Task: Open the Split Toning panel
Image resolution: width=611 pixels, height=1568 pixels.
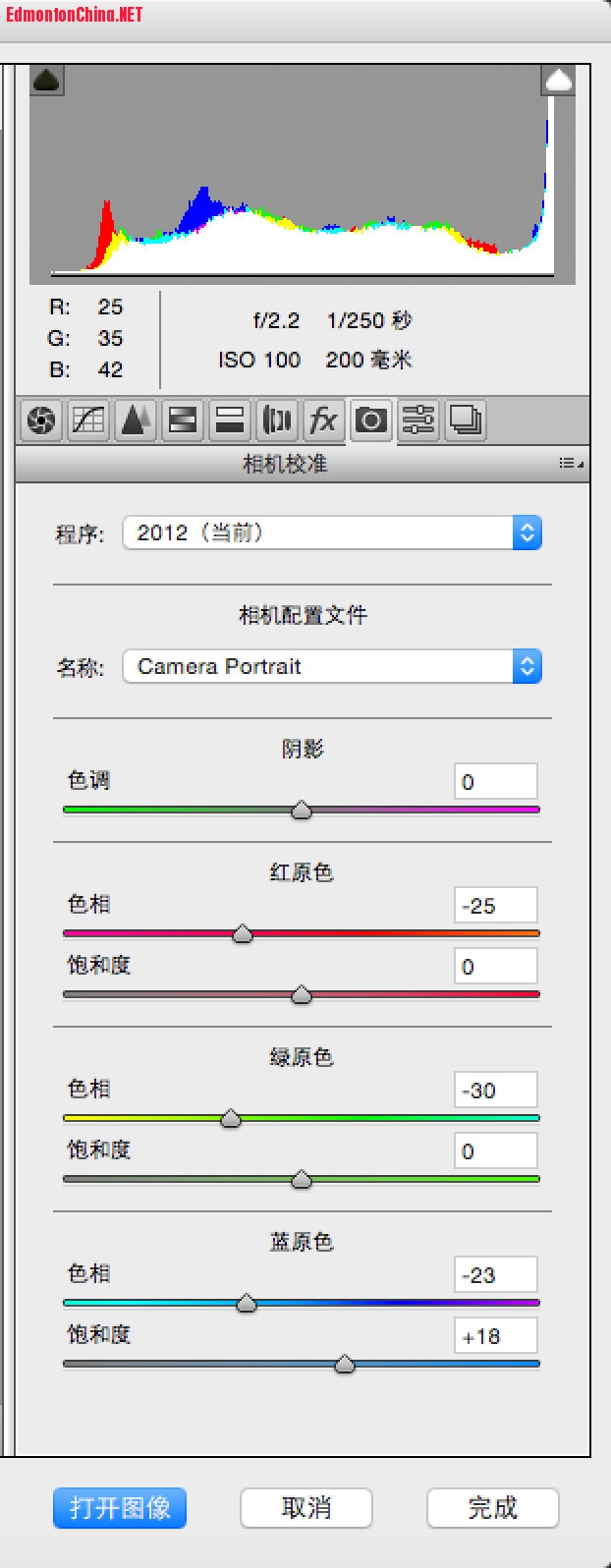Action: 230,421
